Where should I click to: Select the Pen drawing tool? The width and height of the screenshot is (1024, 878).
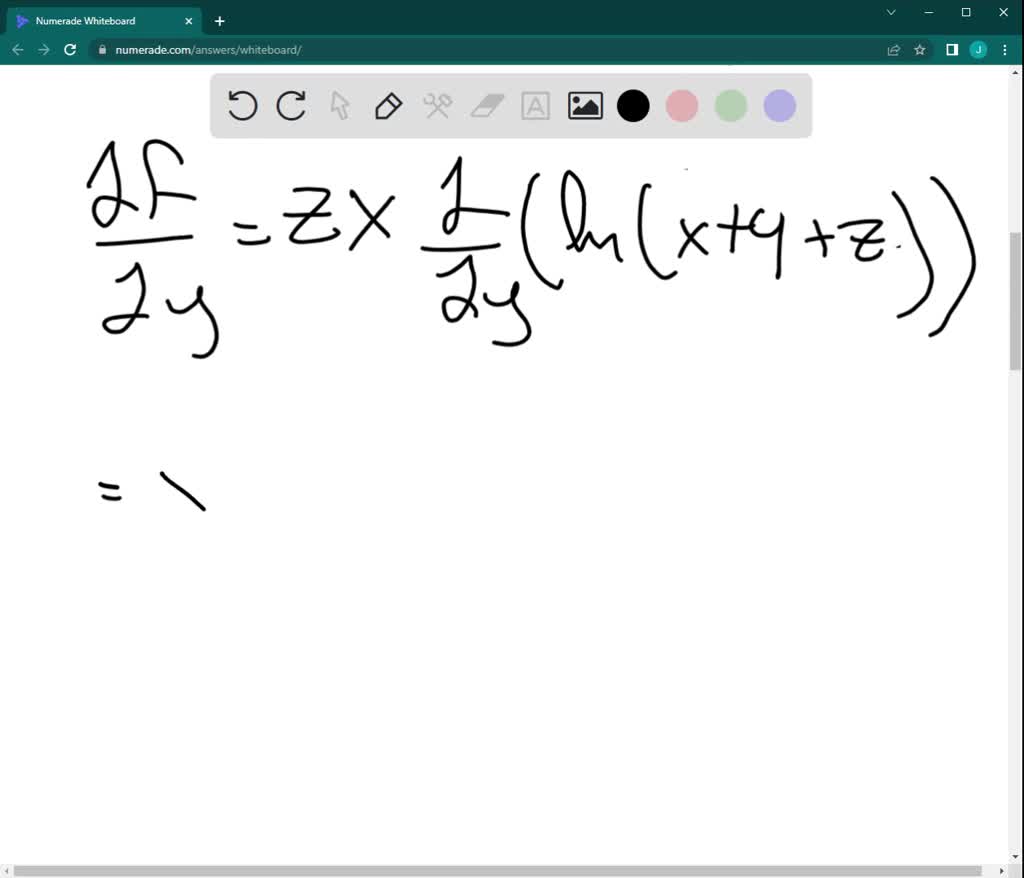[x=388, y=105]
